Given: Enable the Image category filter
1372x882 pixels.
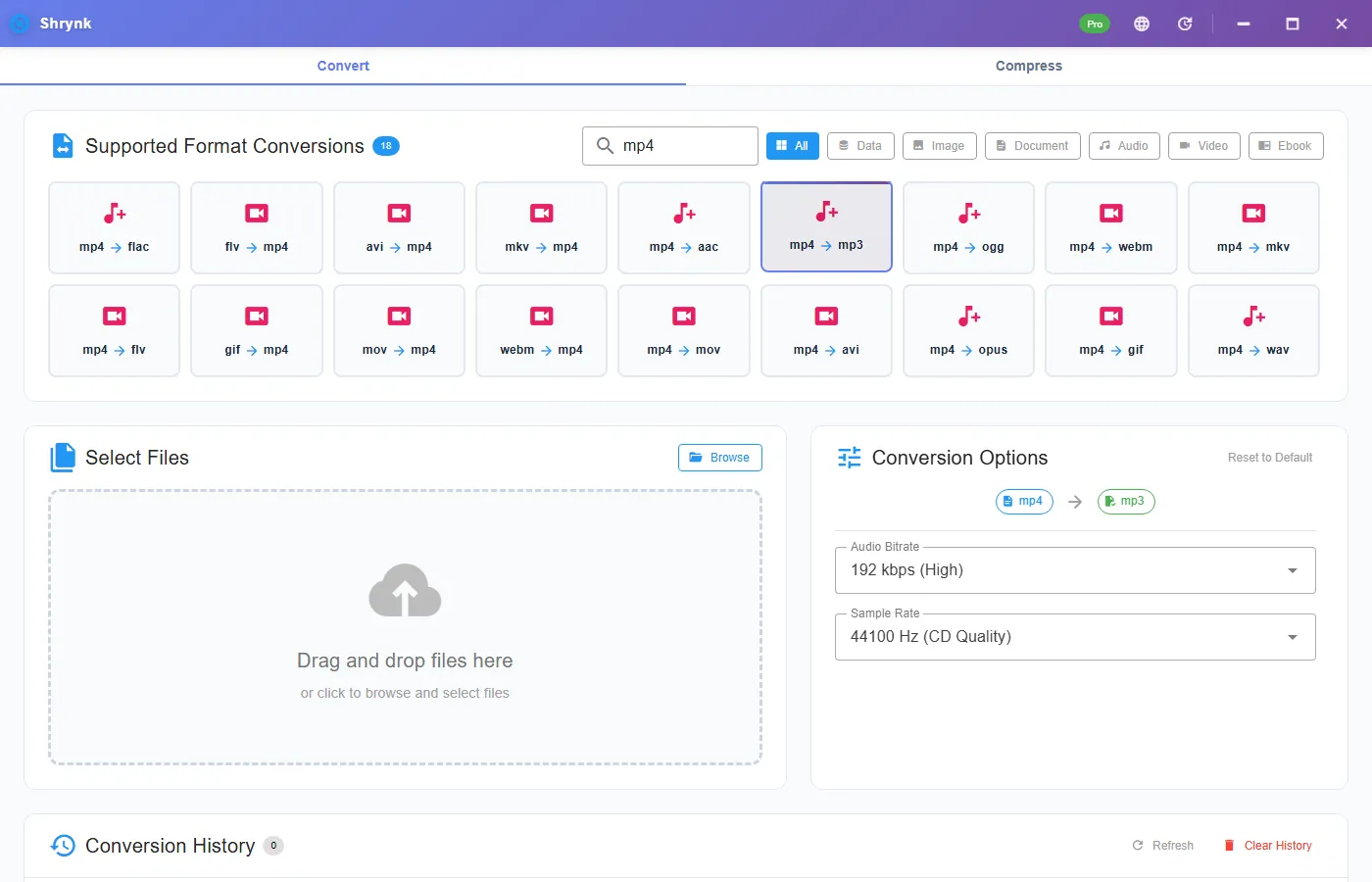Looking at the screenshot, I should click(940, 146).
